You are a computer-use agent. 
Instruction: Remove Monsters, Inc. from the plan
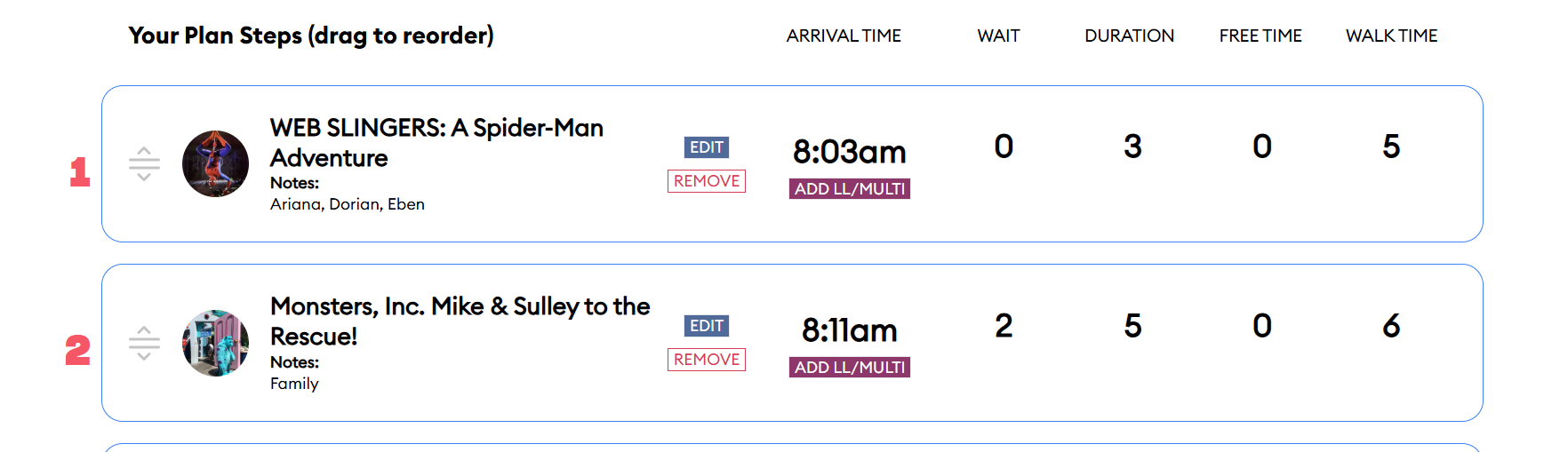[707, 360]
